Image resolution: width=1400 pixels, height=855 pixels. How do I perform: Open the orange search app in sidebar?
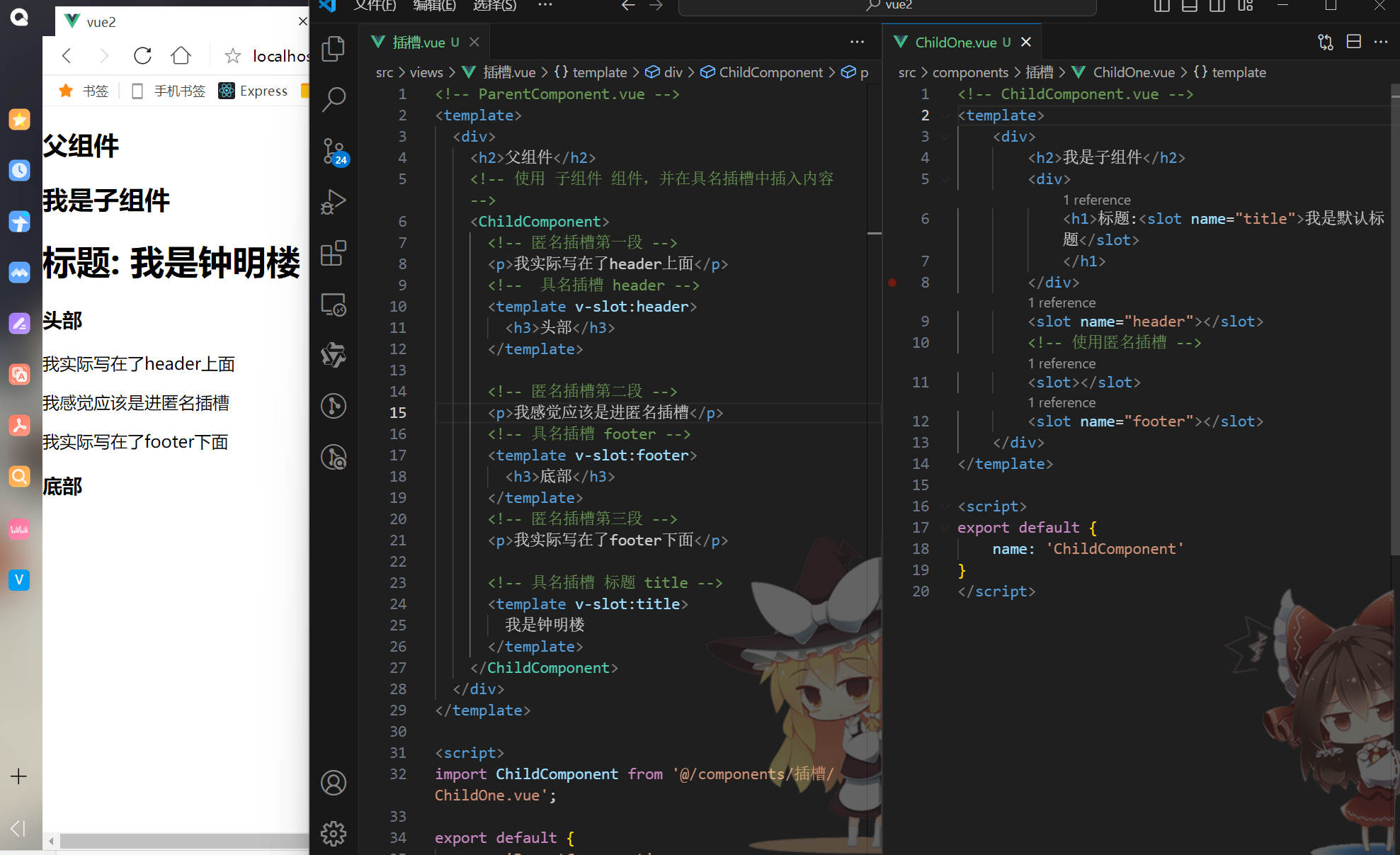(19, 476)
